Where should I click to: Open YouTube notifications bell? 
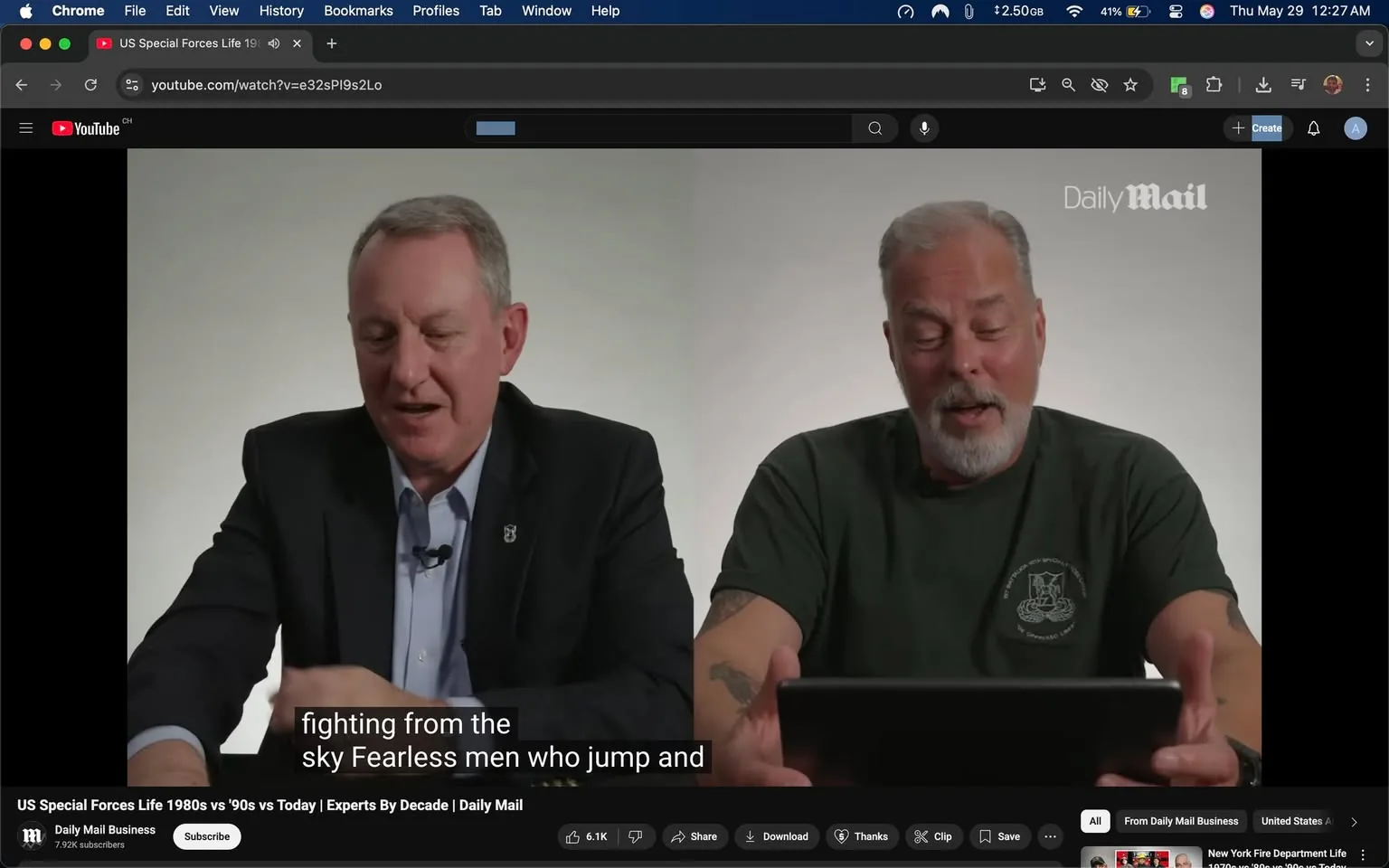(x=1313, y=128)
